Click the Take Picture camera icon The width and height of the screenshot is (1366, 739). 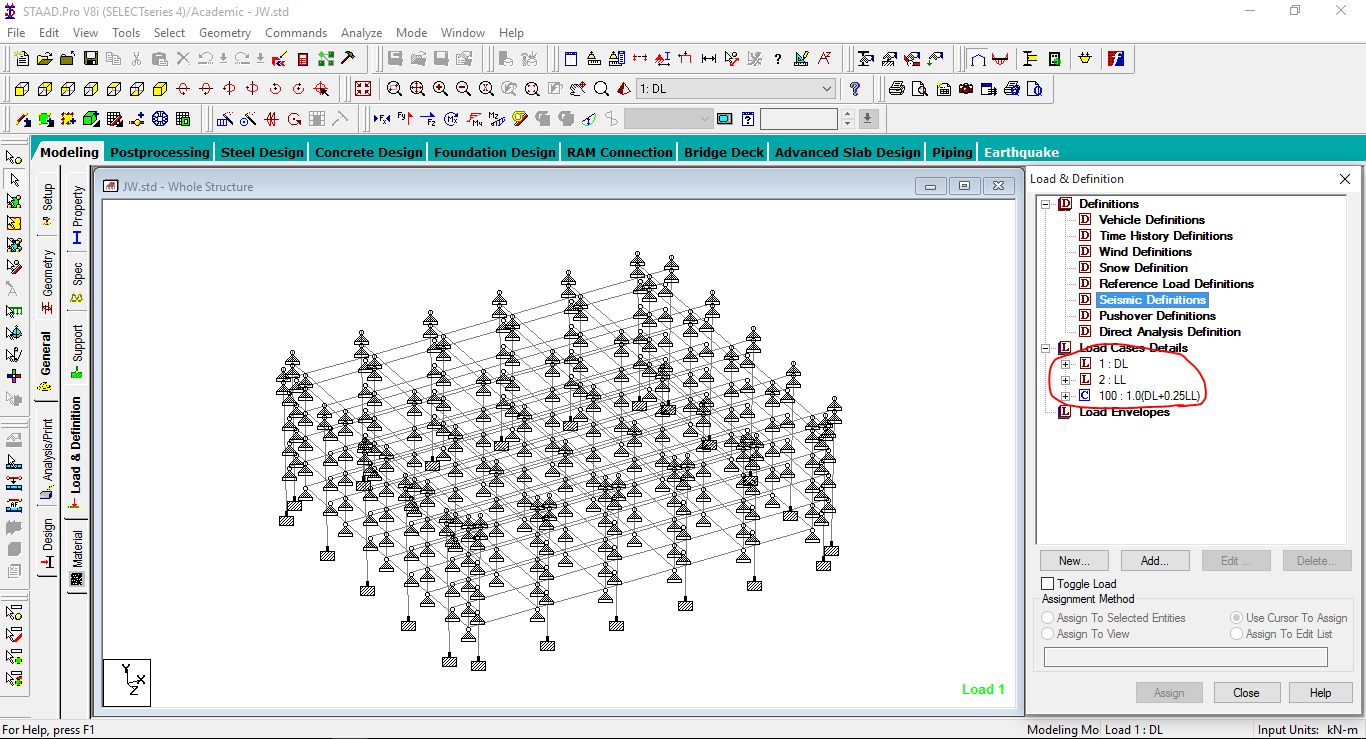tap(965, 88)
